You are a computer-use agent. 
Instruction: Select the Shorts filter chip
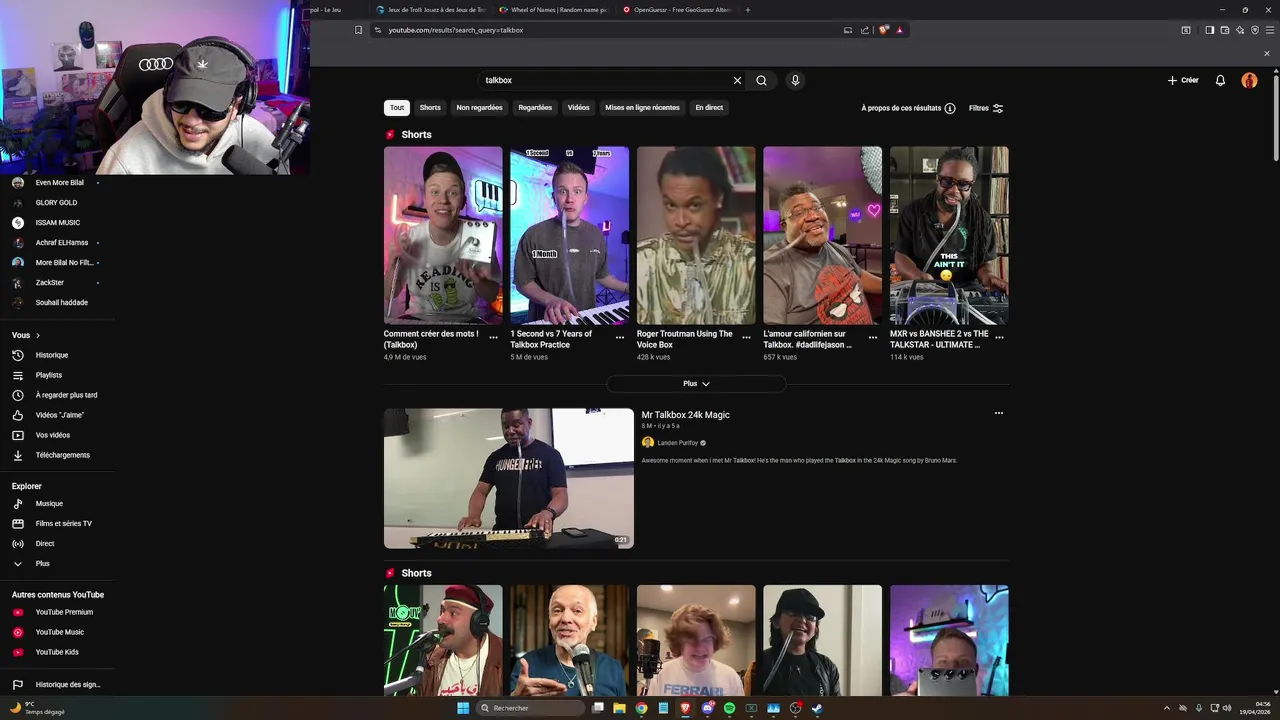click(430, 108)
